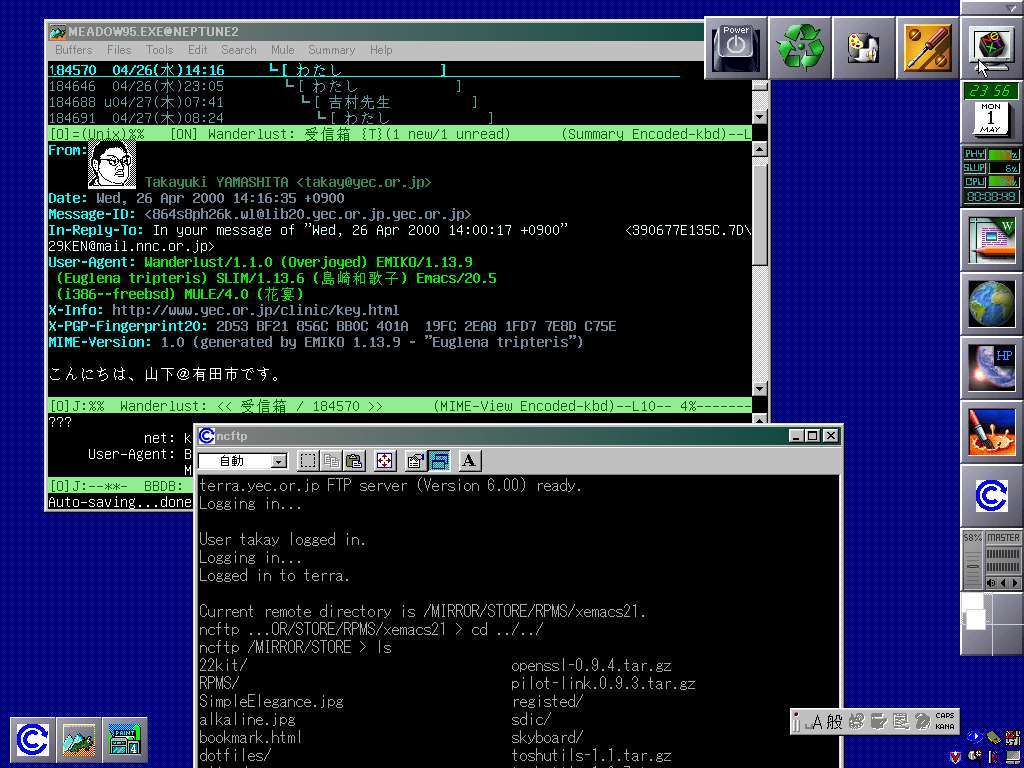The height and width of the screenshot is (768, 1024).
Task: Open the green recycle dock icon
Action: click(800, 48)
